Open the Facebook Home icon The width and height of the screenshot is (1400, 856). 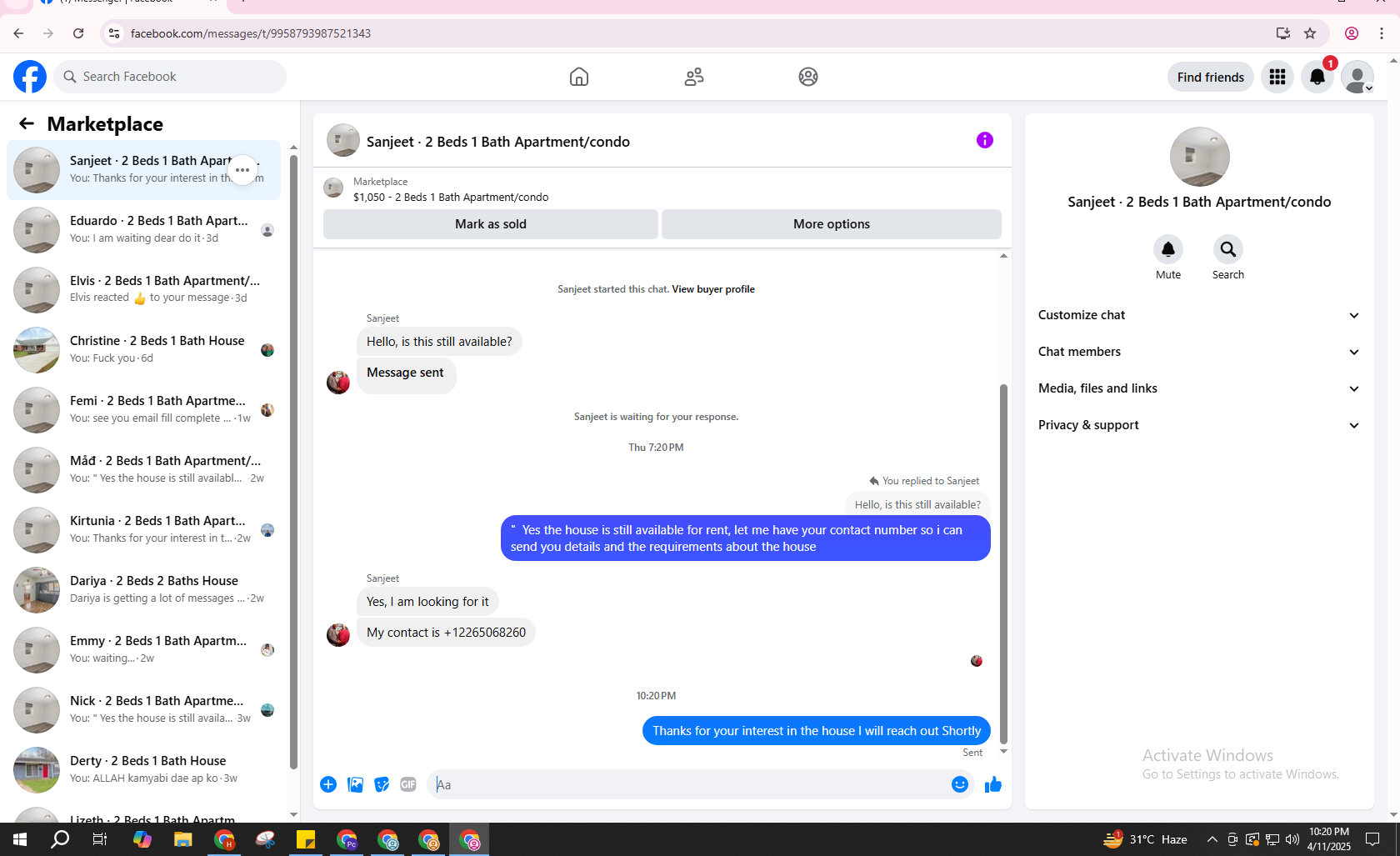click(579, 77)
